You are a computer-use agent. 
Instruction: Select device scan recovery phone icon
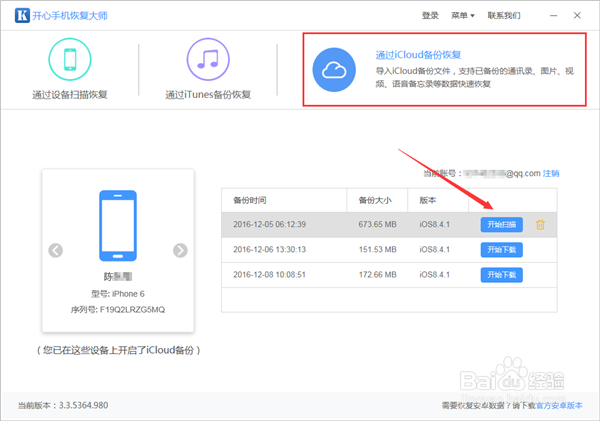coord(70,59)
